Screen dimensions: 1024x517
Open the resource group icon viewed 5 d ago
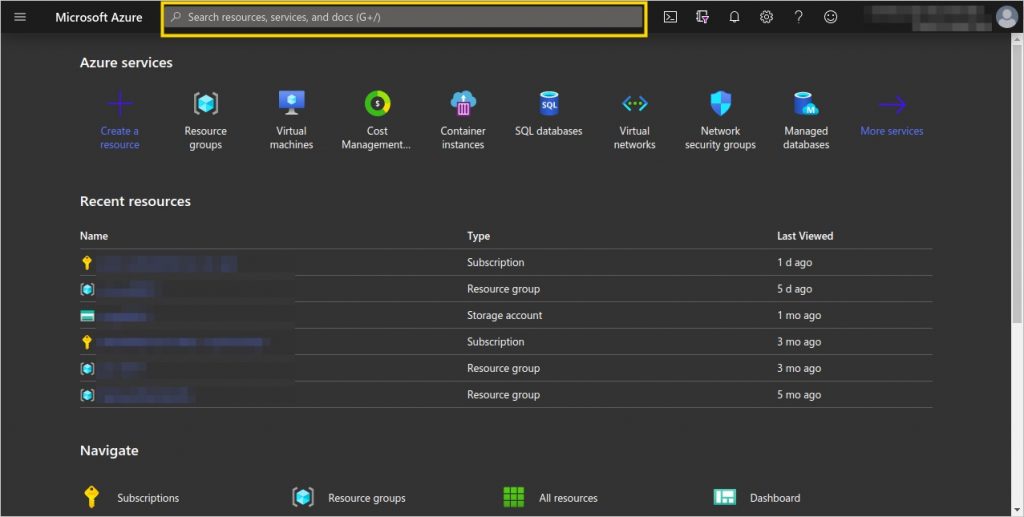pos(87,289)
